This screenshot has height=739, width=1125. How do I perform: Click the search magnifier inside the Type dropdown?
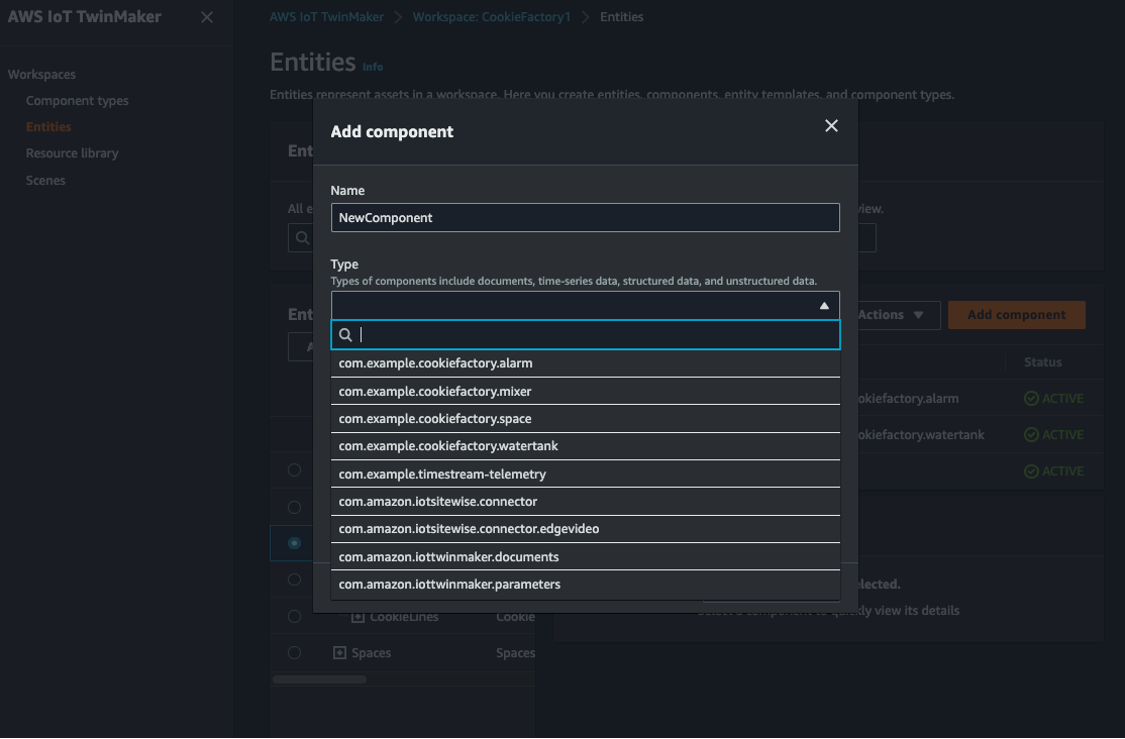point(345,335)
